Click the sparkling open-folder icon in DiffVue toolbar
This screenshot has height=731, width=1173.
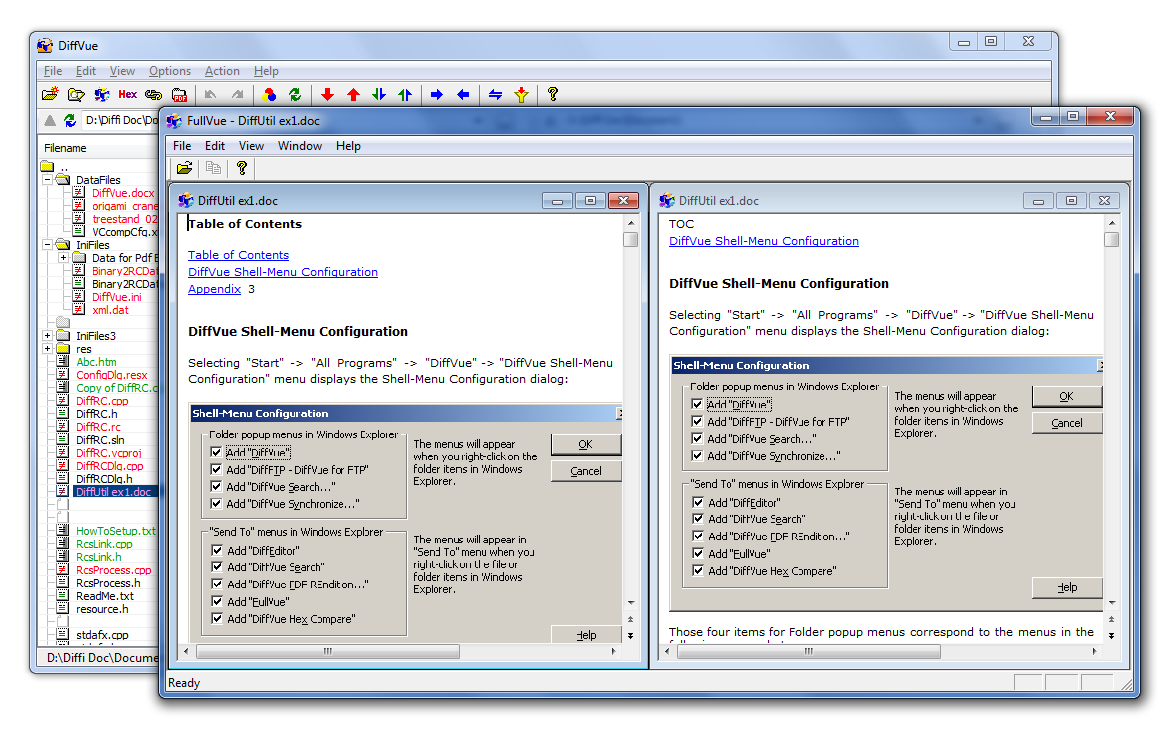pos(50,94)
